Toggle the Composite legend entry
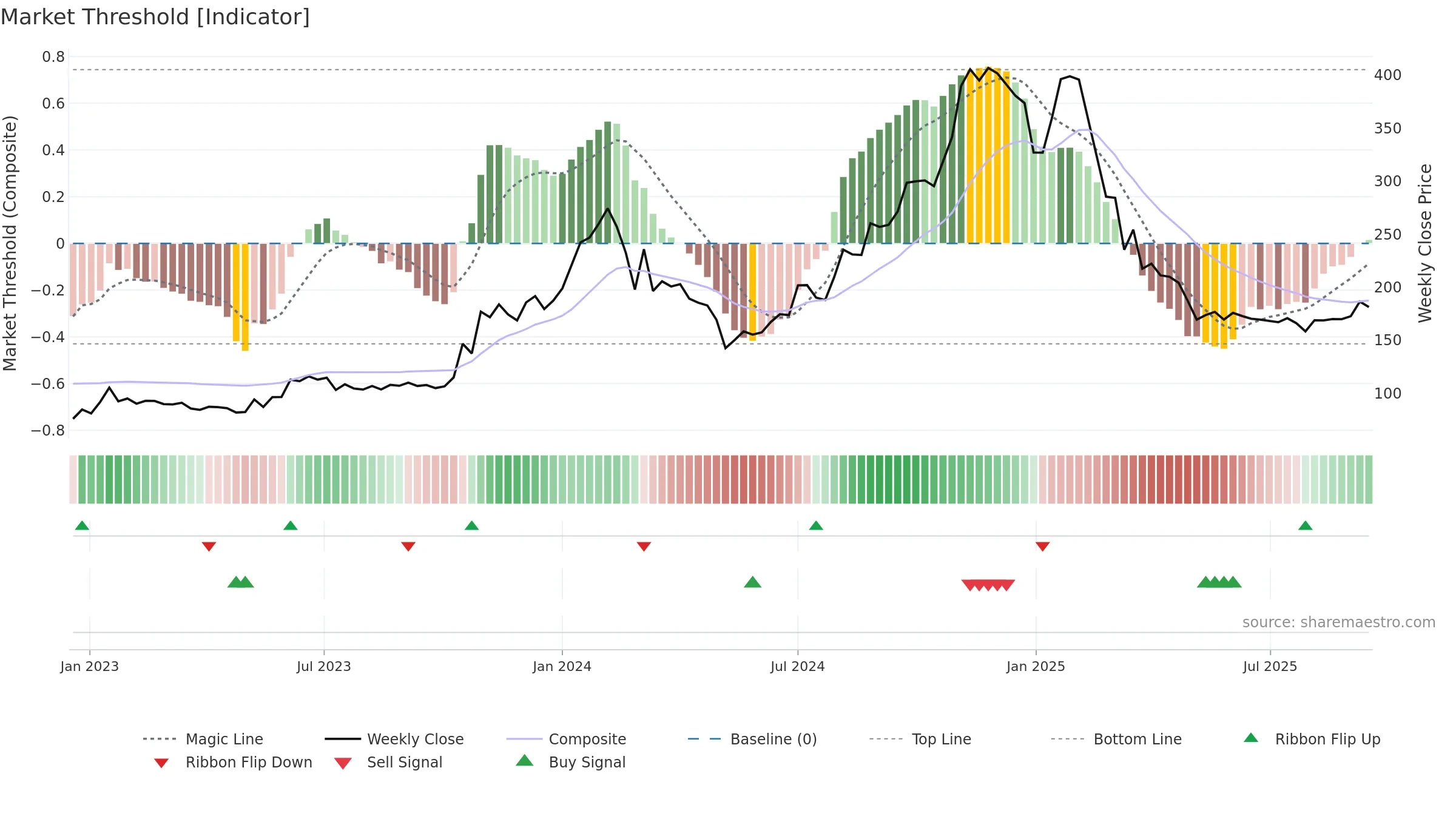This screenshot has width=1456, height=819. [x=566, y=739]
